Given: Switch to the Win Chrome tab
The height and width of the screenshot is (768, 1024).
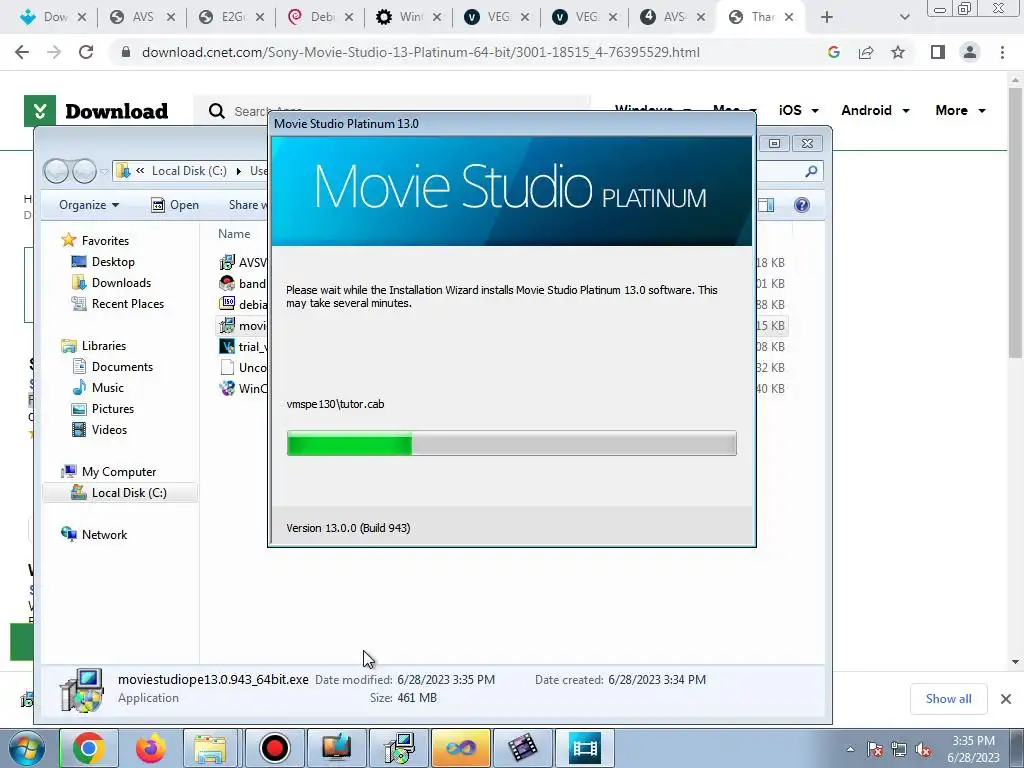Looking at the screenshot, I should pos(409,17).
